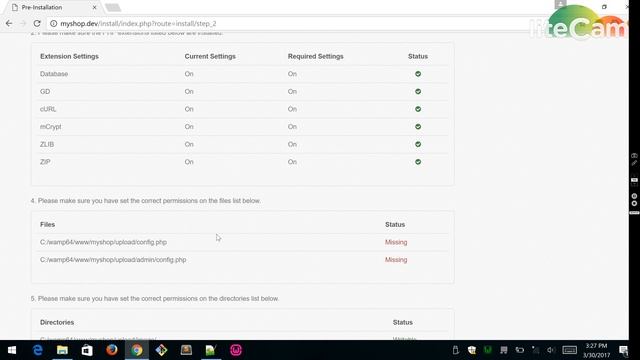This screenshot has height=360, width=640.
Task: Click the ZIP extension label
Action: tap(45, 162)
